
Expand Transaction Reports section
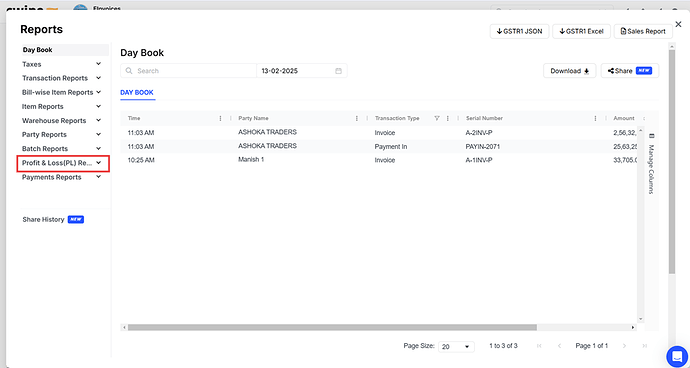point(62,78)
